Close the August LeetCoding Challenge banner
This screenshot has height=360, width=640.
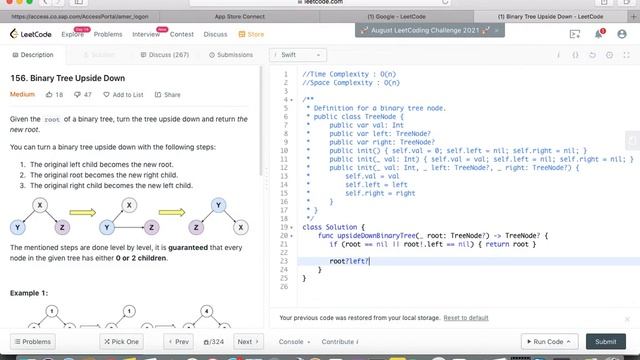(x=496, y=31)
